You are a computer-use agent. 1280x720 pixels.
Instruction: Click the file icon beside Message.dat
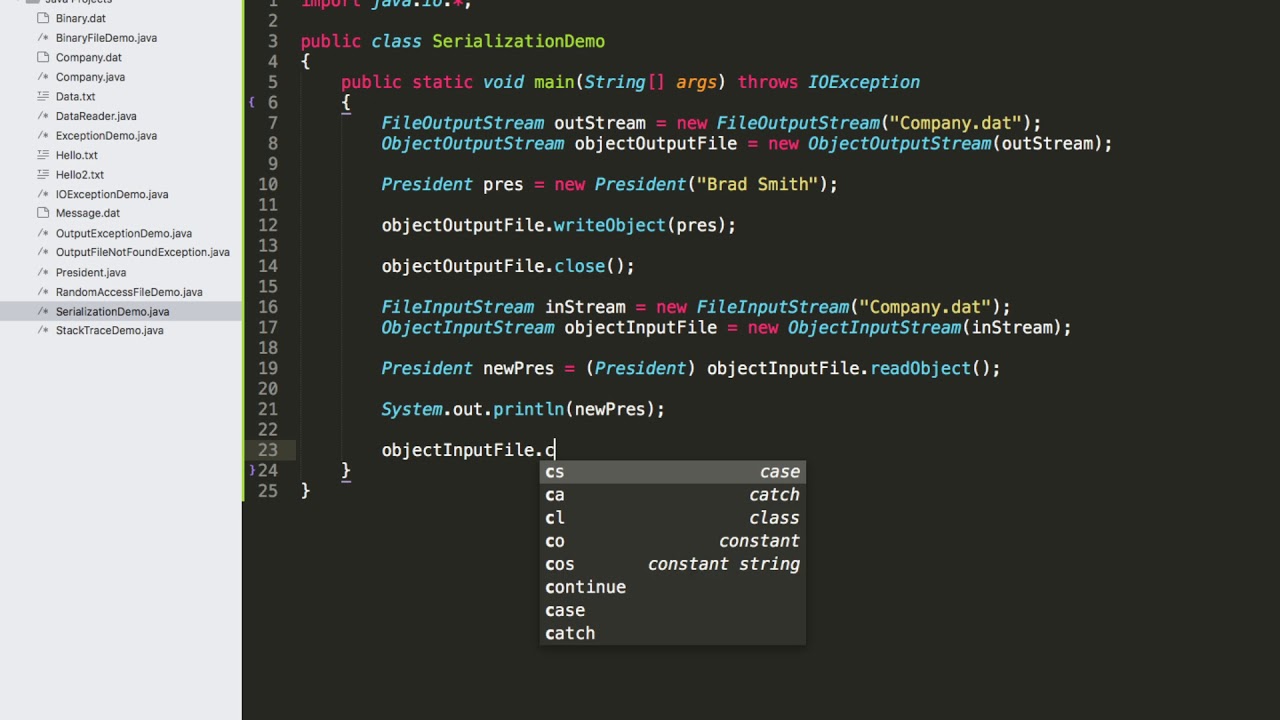(x=43, y=213)
